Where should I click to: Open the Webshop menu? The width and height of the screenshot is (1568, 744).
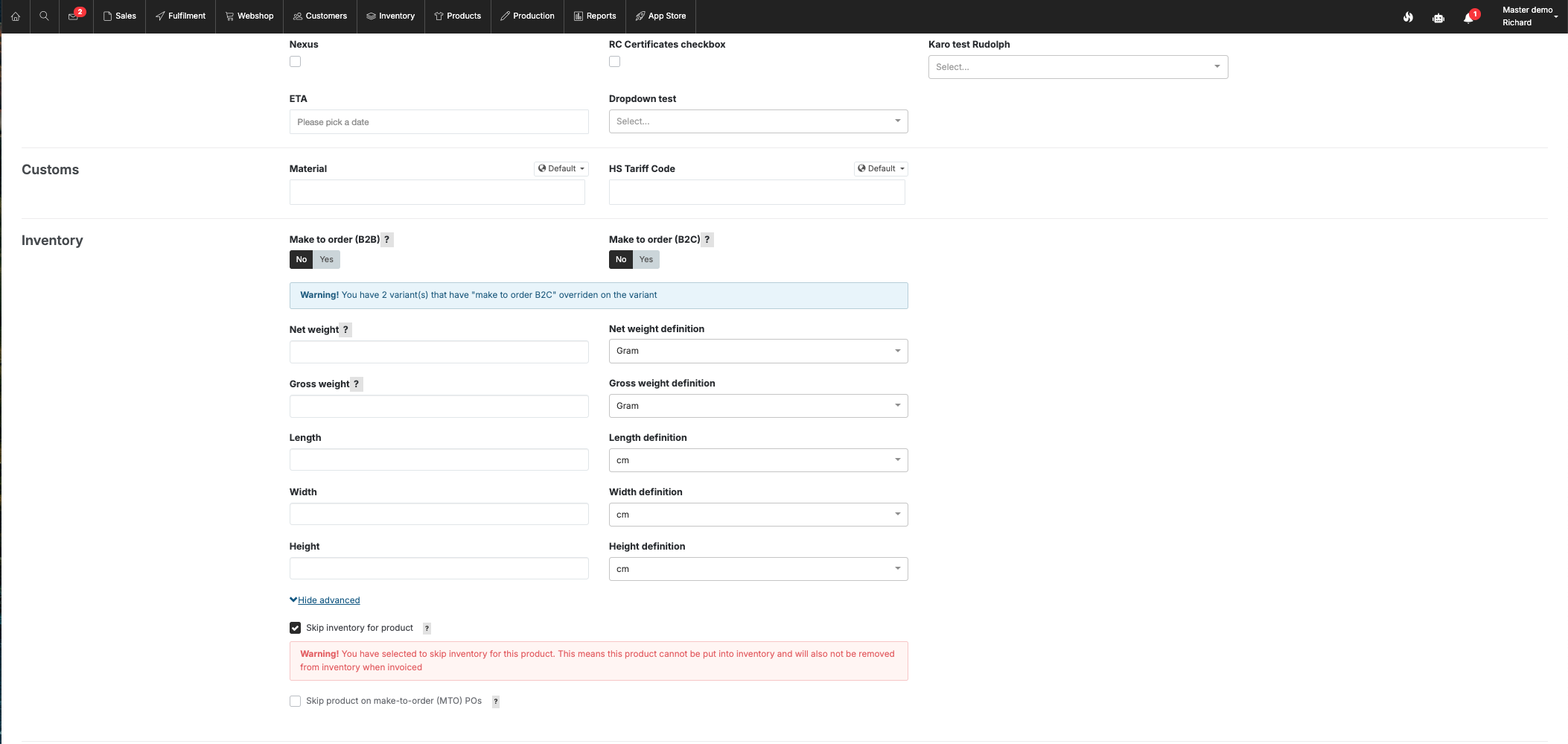pyautogui.click(x=249, y=16)
